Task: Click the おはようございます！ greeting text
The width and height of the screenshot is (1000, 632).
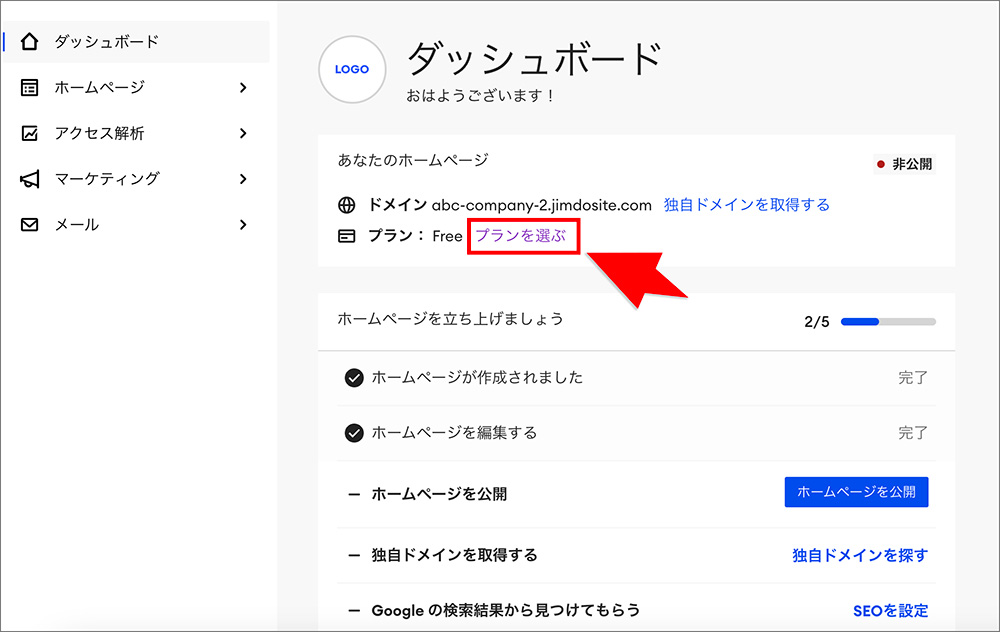Action: pos(482,96)
